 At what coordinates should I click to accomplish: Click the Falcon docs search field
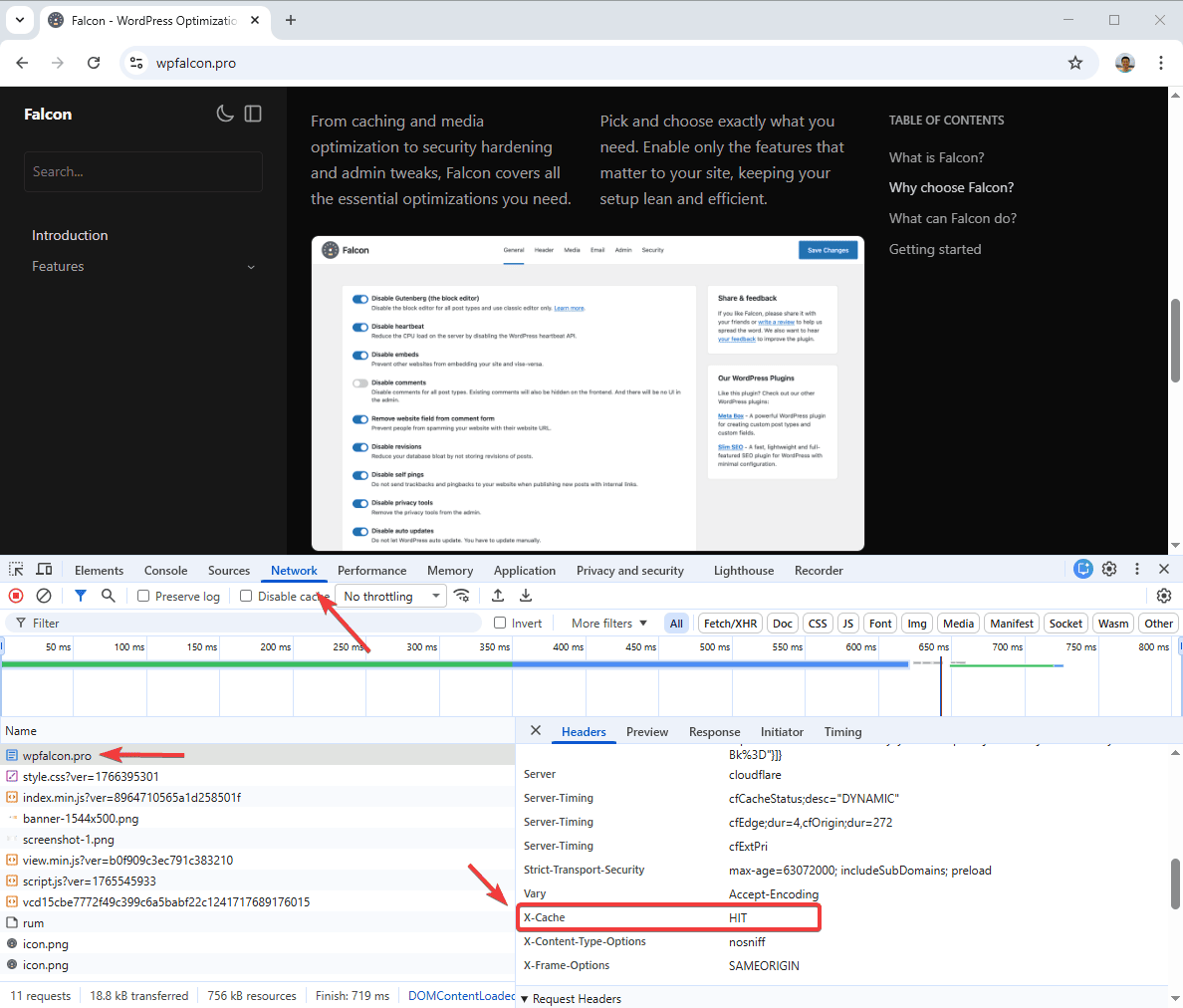pyautogui.click(x=142, y=171)
